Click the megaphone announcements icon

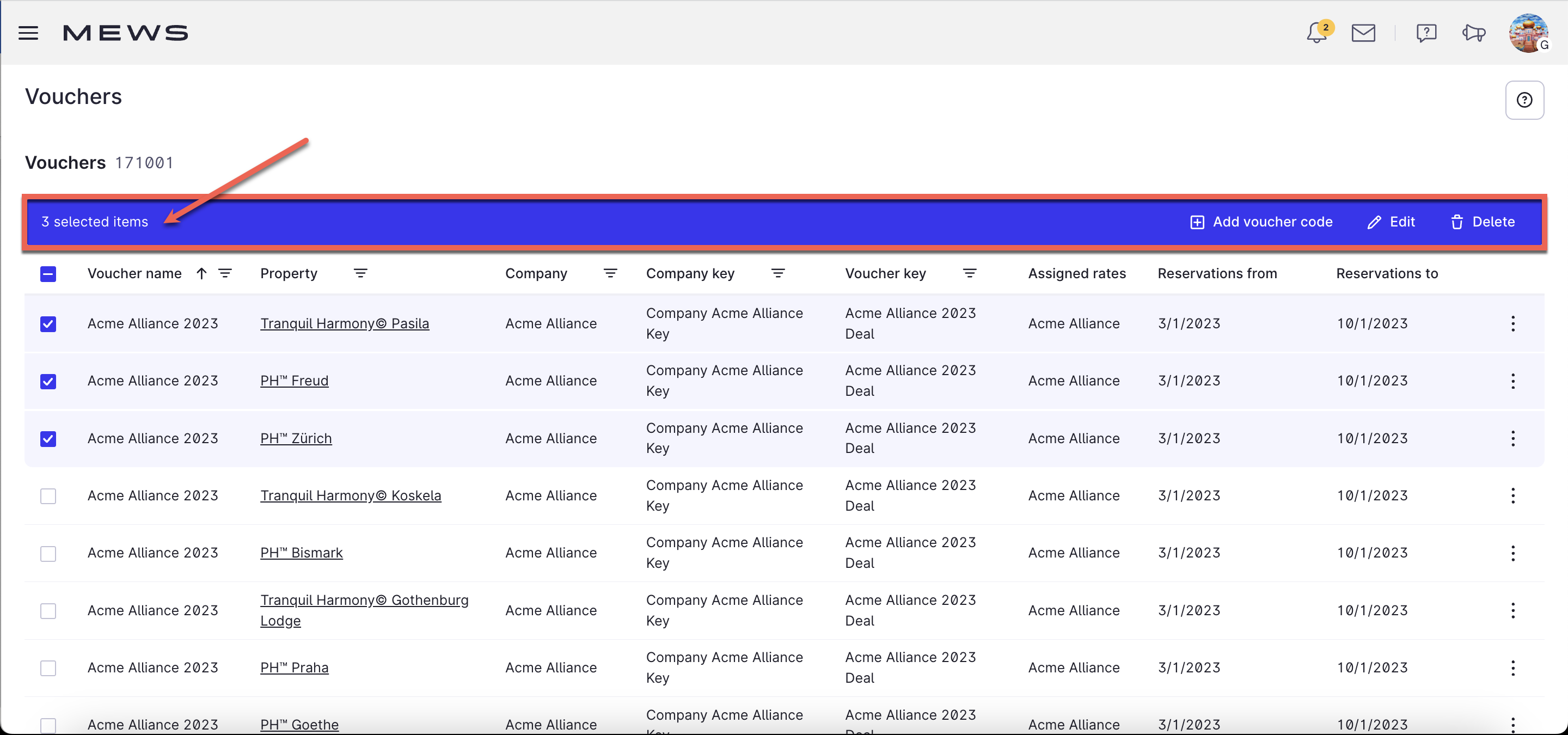[1474, 33]
